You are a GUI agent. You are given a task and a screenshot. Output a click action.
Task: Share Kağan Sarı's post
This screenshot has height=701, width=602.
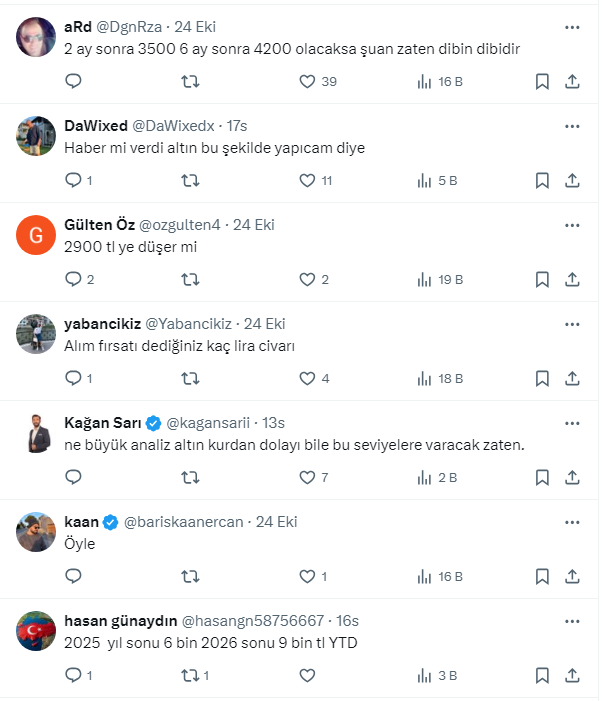click(572, 478)
